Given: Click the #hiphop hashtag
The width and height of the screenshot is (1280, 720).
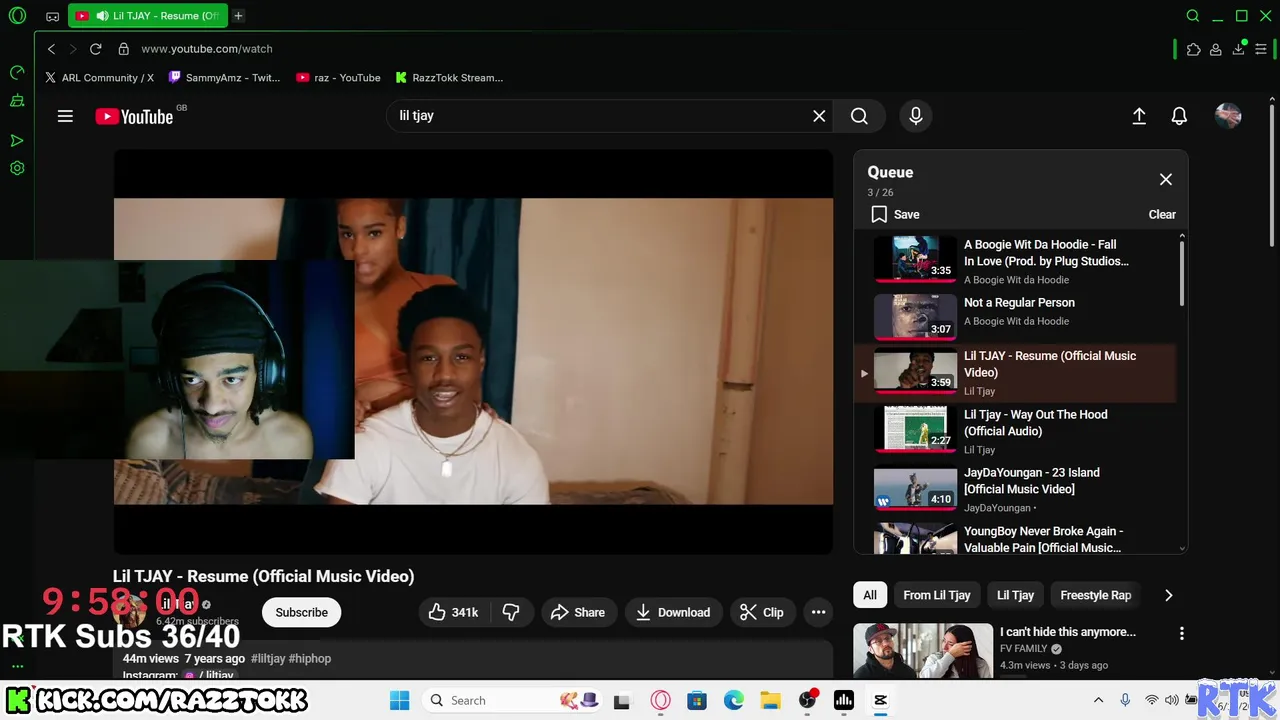Looking at the screenshot, I should point(310,659).
